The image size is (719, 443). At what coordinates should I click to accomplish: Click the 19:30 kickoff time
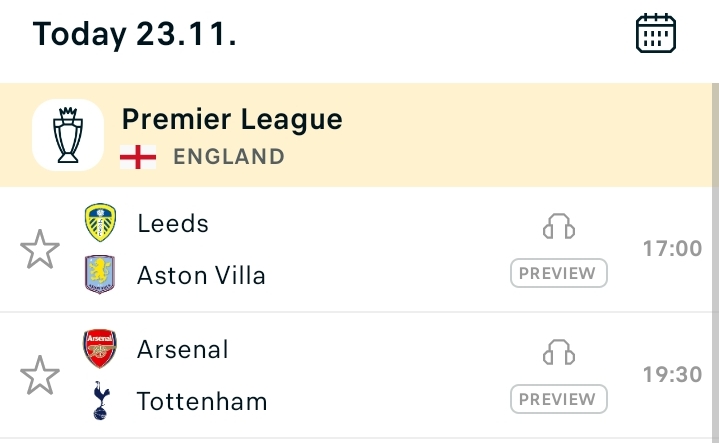[x=672, y=375]
